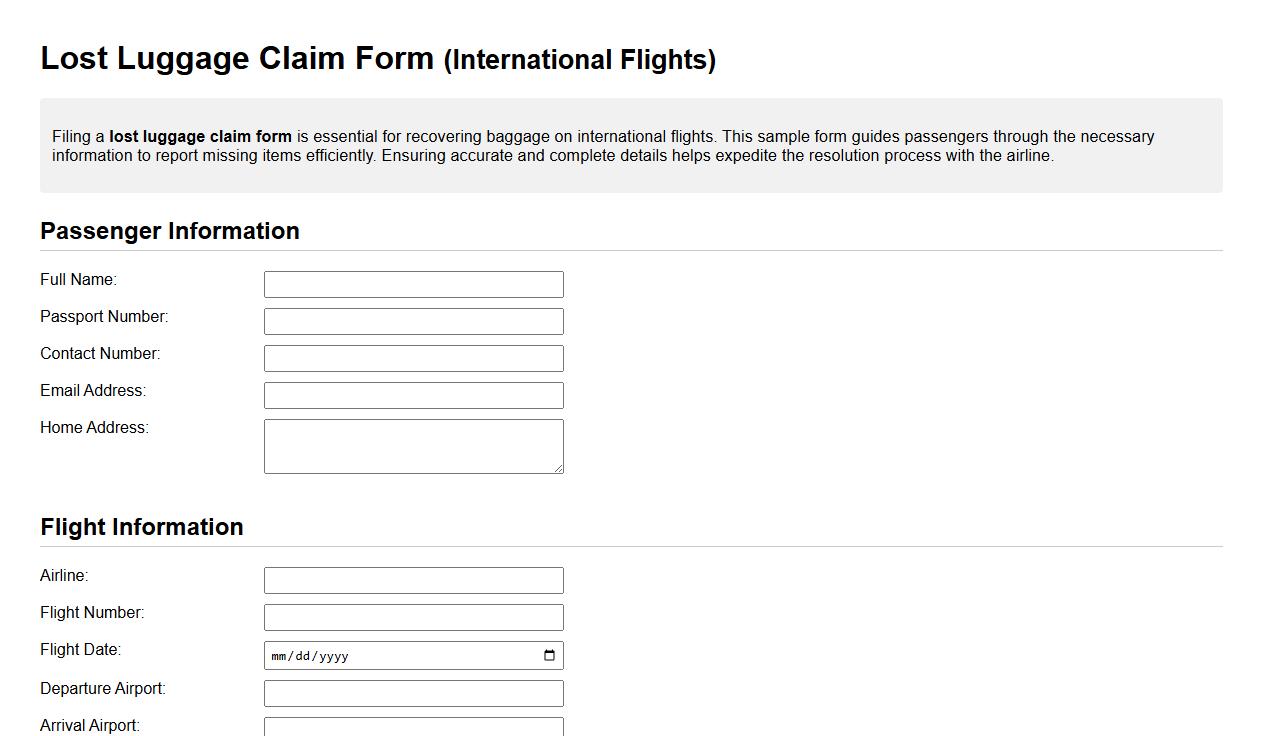This screenshot has width=1263, height=736.
Task: Click the page title Lost Luggage Claim Form
Action: click(x=238, y=58)
